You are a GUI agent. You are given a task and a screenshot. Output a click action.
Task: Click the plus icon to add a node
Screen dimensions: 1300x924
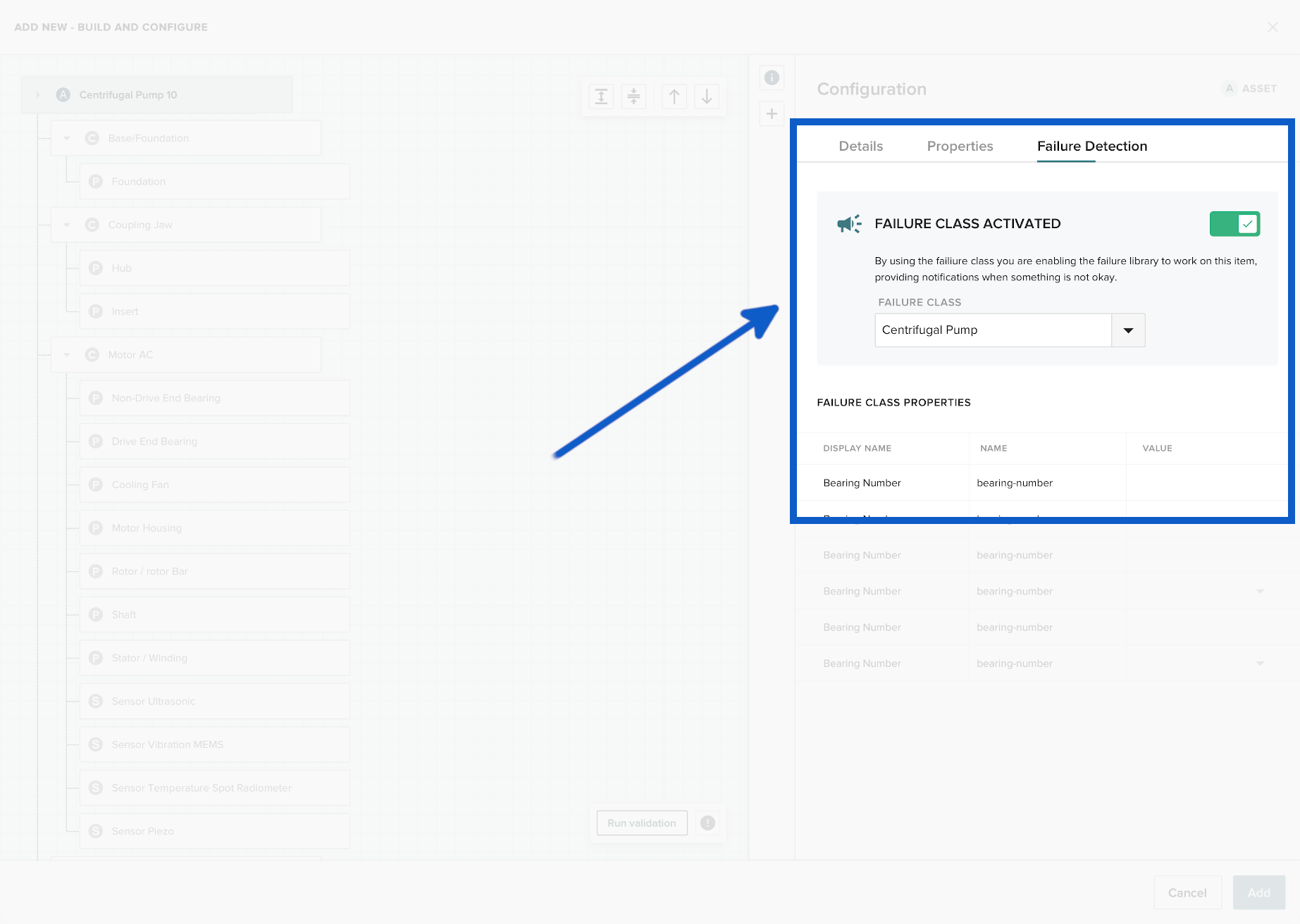tap(772, 113)
